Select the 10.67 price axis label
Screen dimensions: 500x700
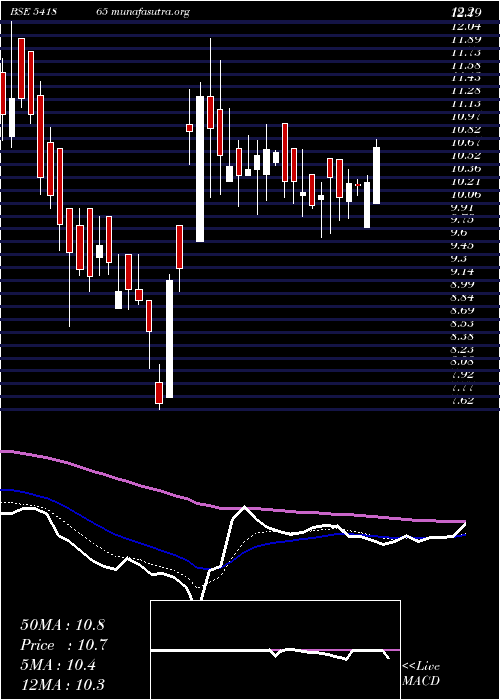tap(466, 143)
